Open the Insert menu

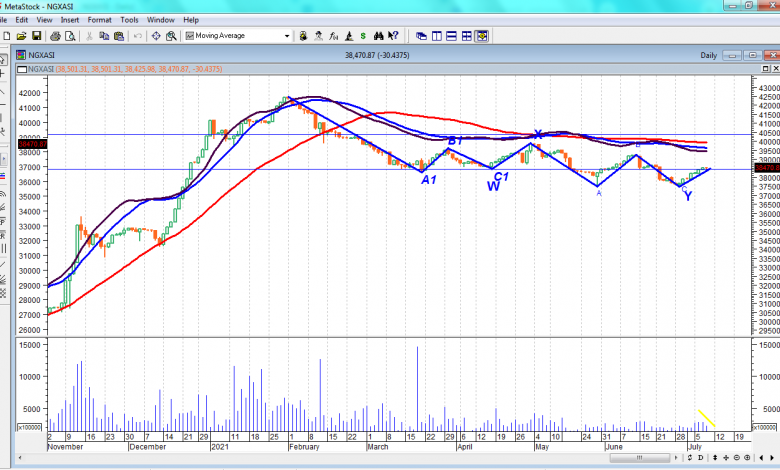tap(70, 20)
